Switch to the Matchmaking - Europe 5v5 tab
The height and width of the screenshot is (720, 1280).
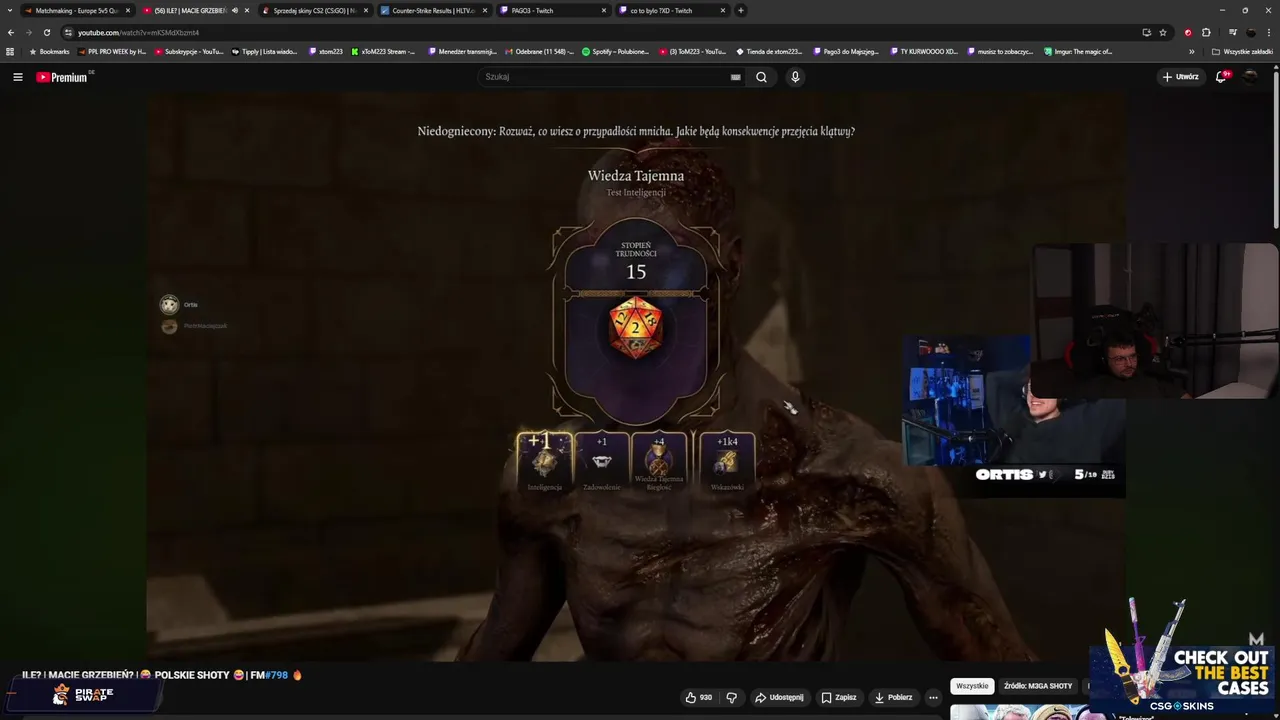(x=76, y=10)
